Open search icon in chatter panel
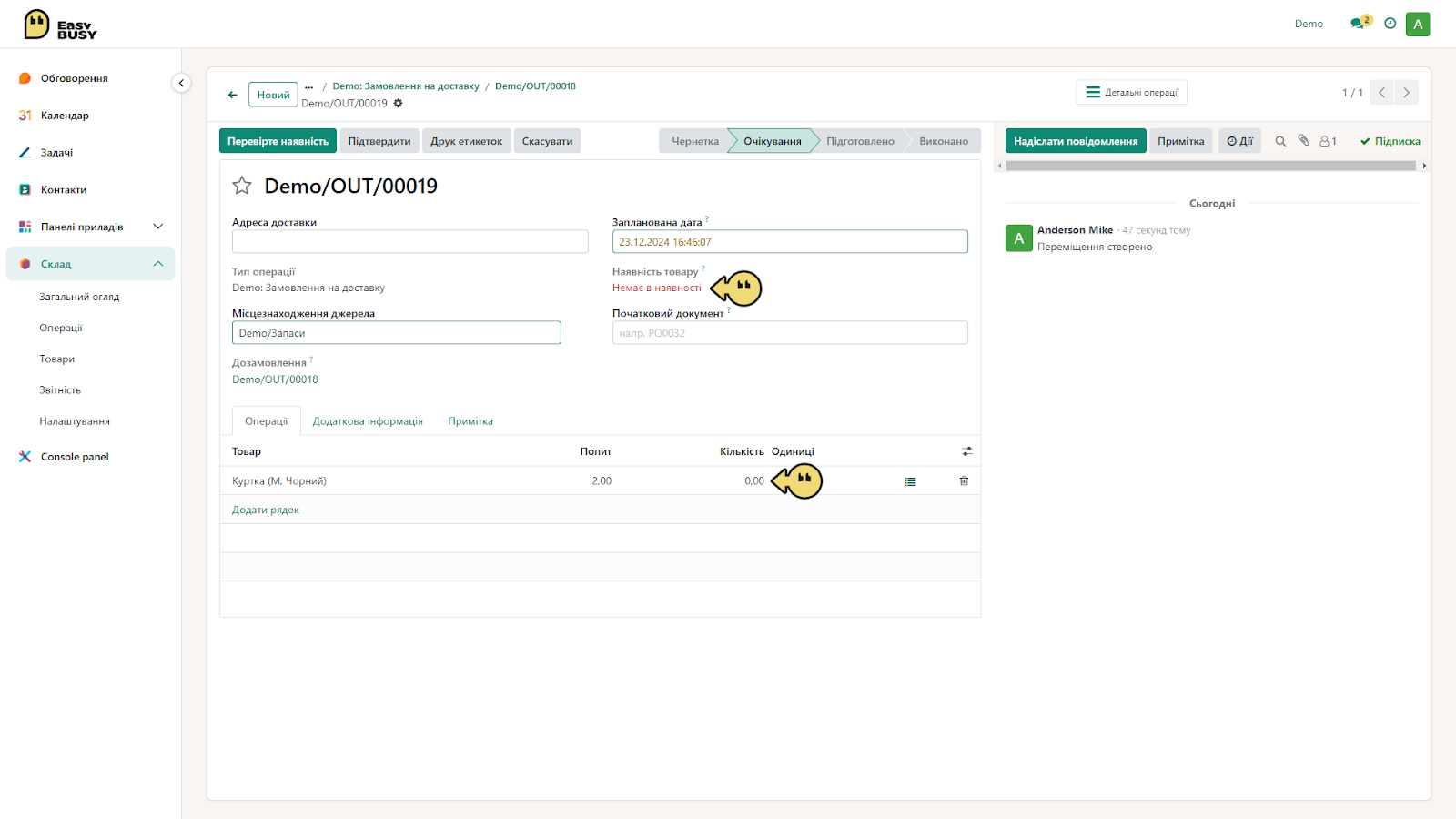 pyautogui.click(x=1280, y=141)
